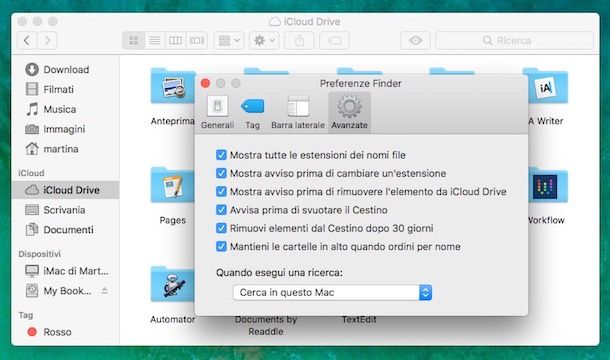Click the Share toolbar button
610x360 pixels.
pos(299,40)
